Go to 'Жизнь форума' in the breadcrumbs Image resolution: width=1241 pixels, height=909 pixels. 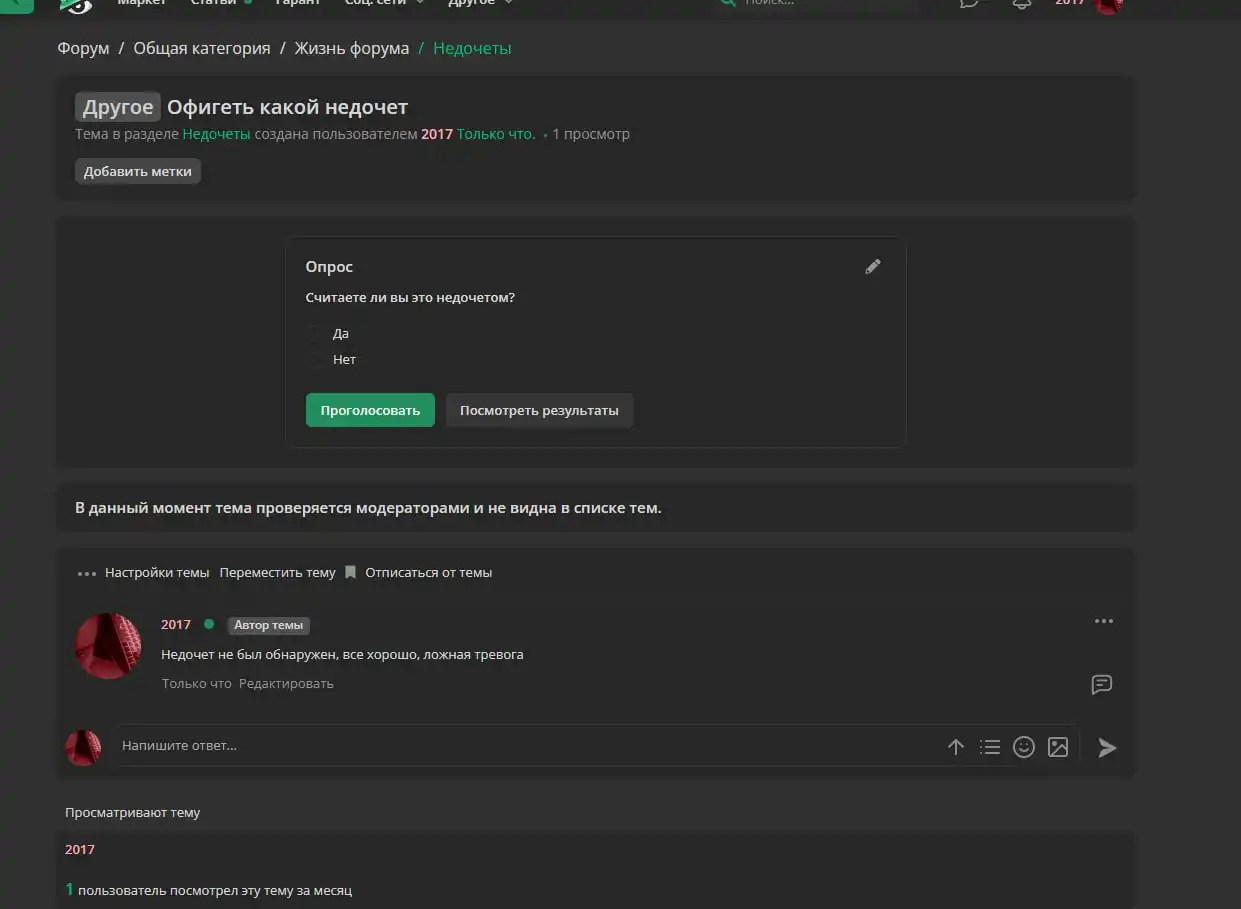point(351,48)
